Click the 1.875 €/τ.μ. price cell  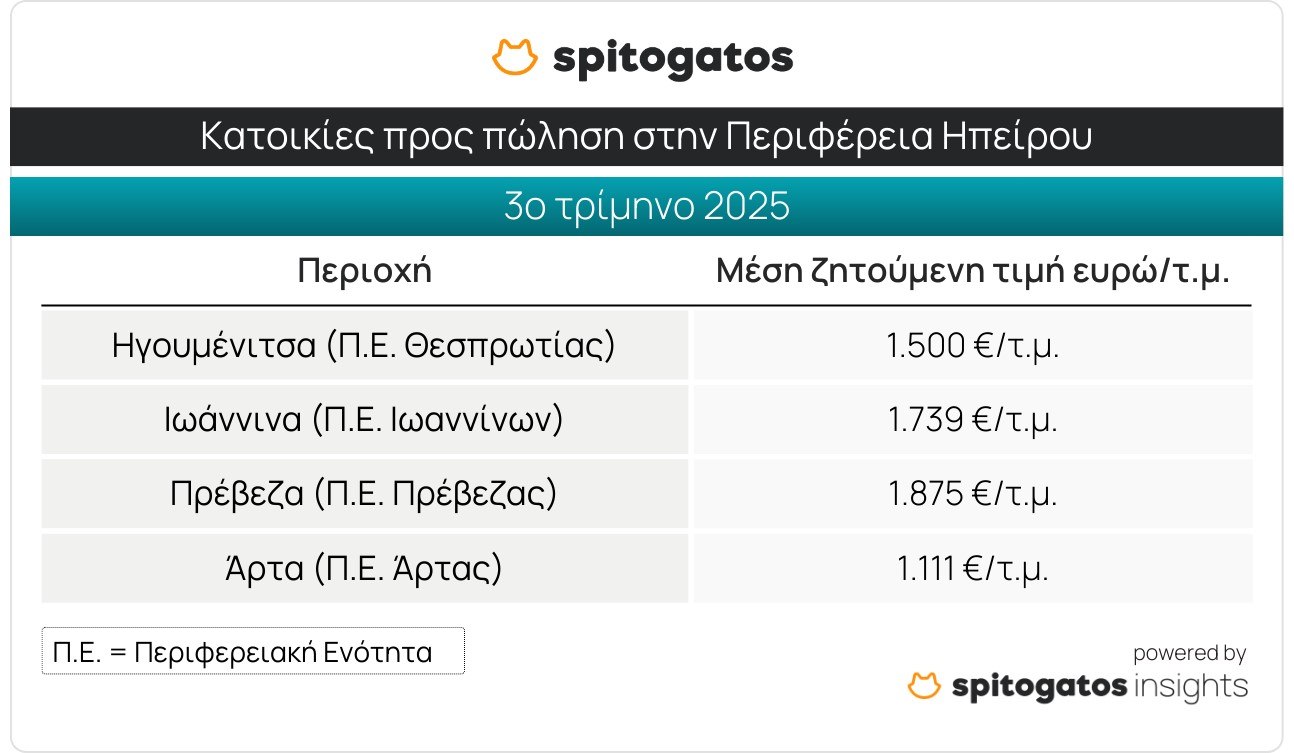pos(972,494)
